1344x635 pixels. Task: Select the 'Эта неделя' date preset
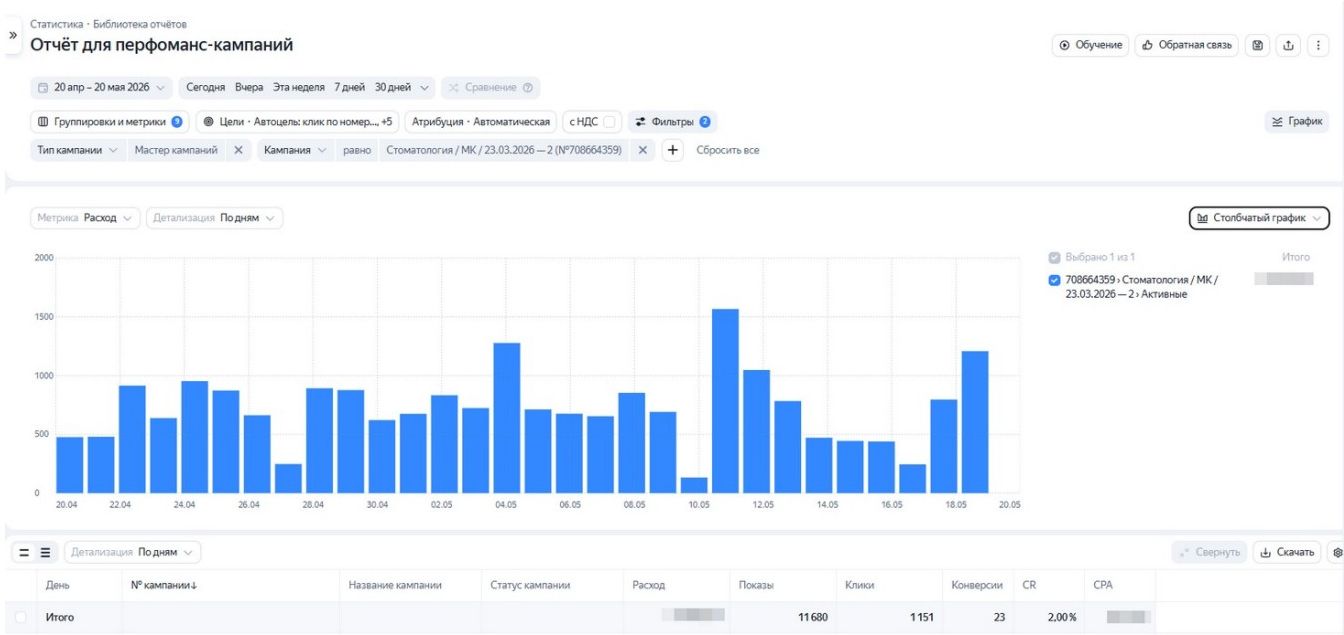tap(299, 88)
